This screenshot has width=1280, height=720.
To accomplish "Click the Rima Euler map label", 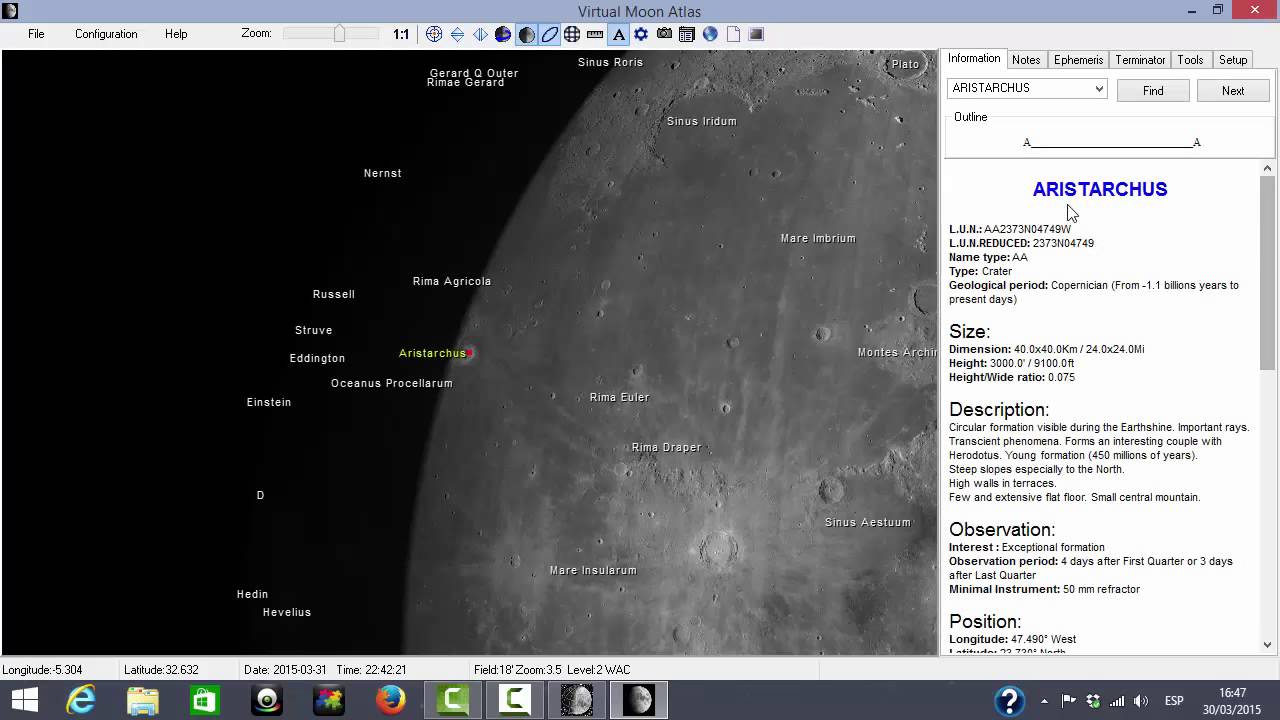I will coord(619,397).
